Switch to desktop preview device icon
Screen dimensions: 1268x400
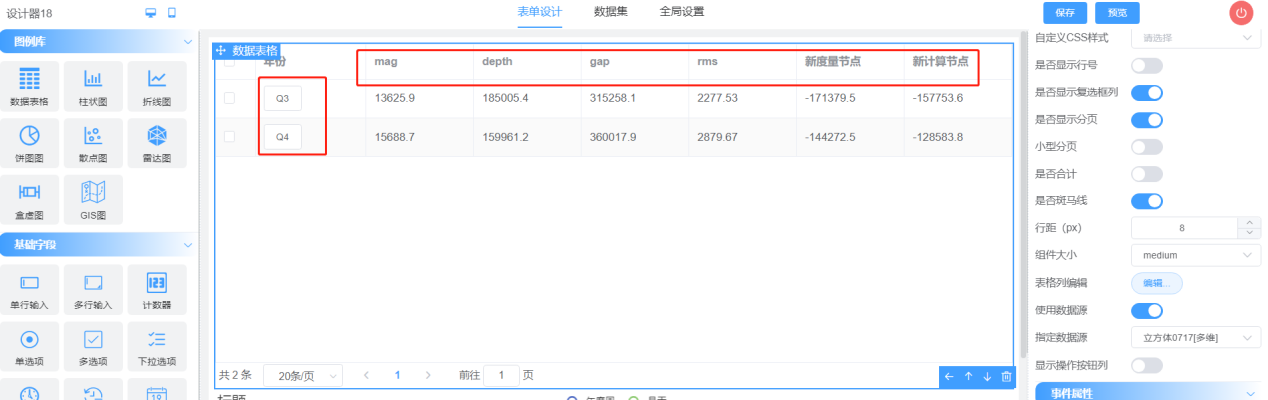tap(151, 13)
